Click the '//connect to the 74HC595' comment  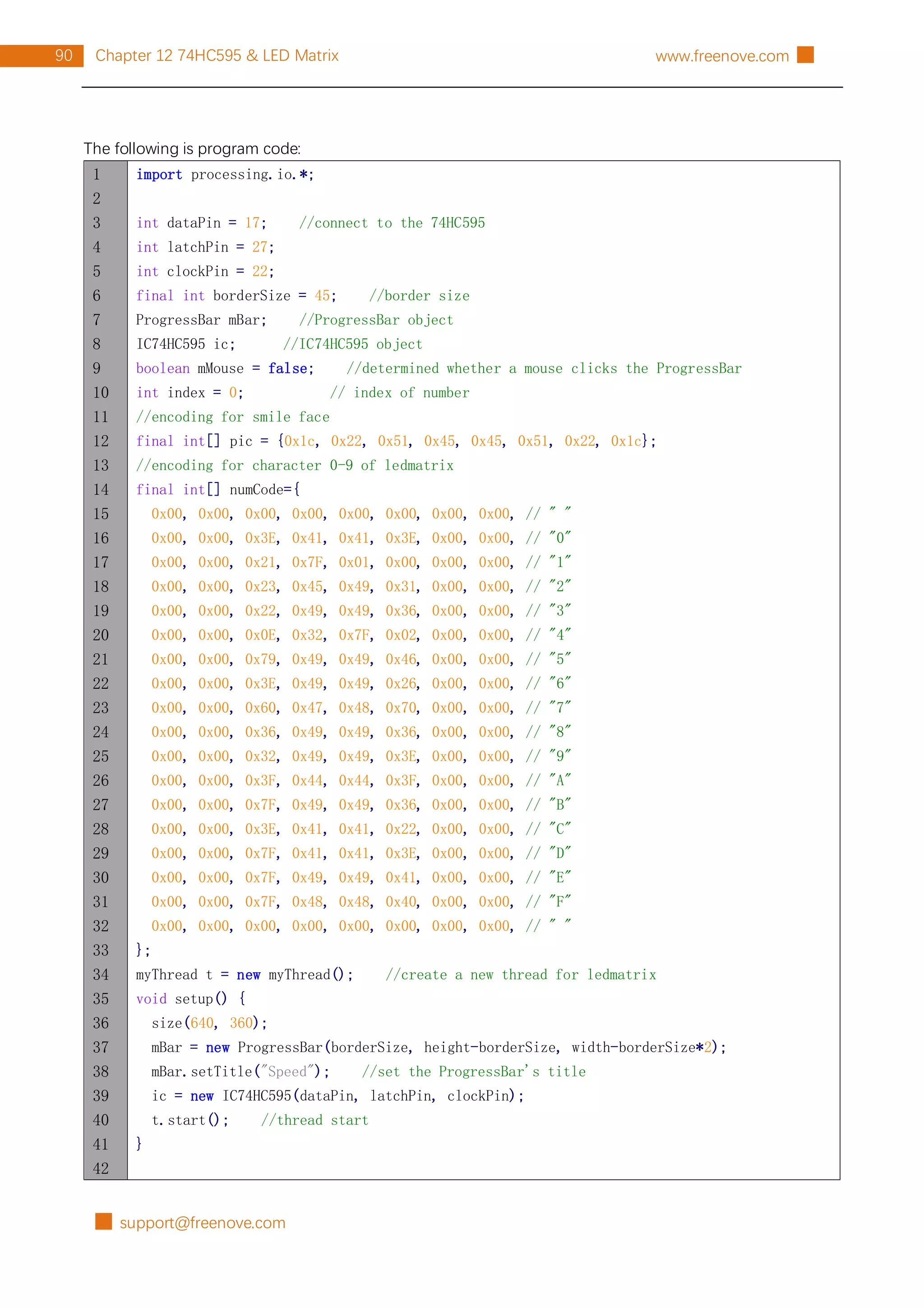pos(392,223)
